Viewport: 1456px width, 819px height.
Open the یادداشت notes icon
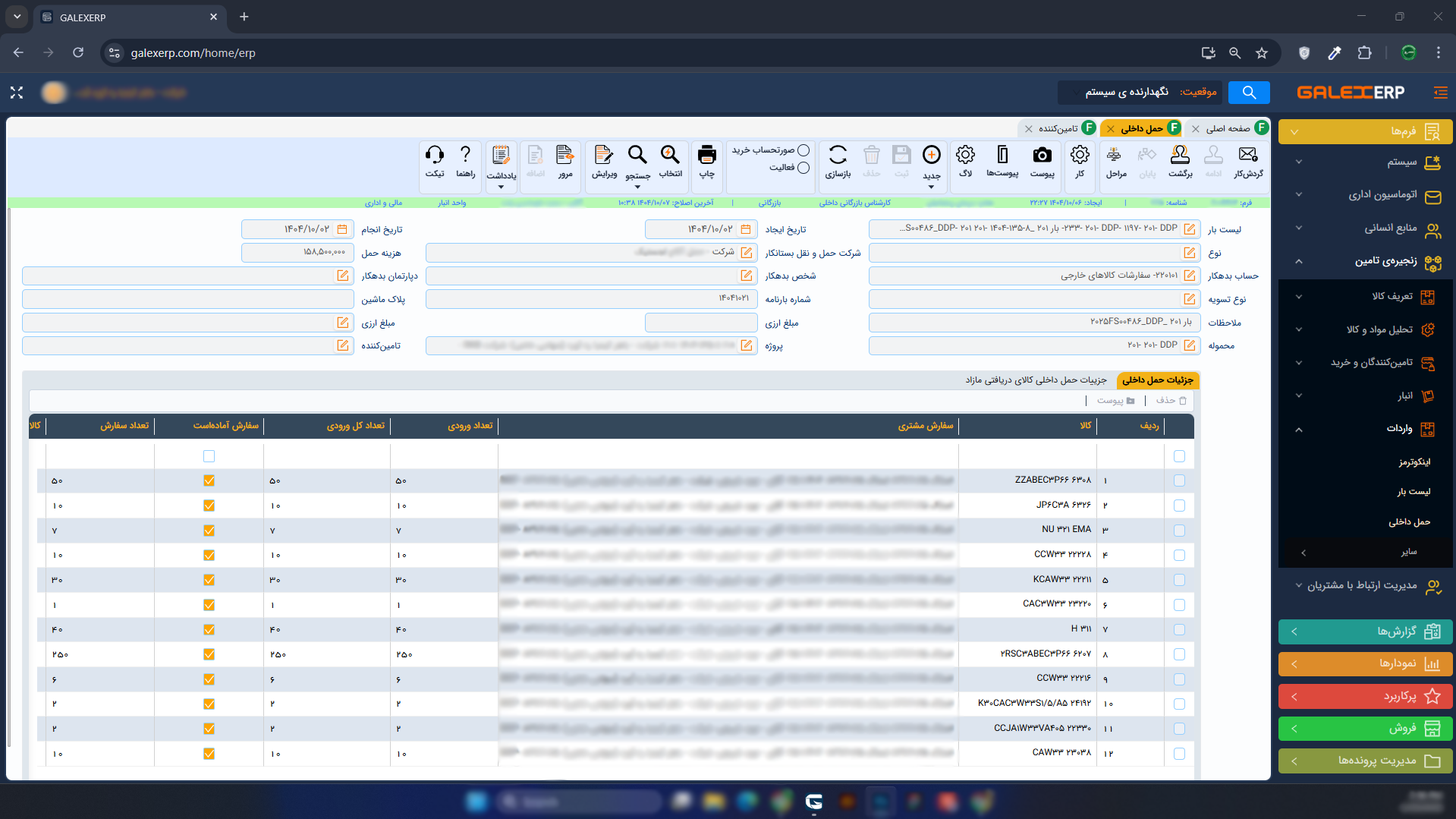click(501, 156)
